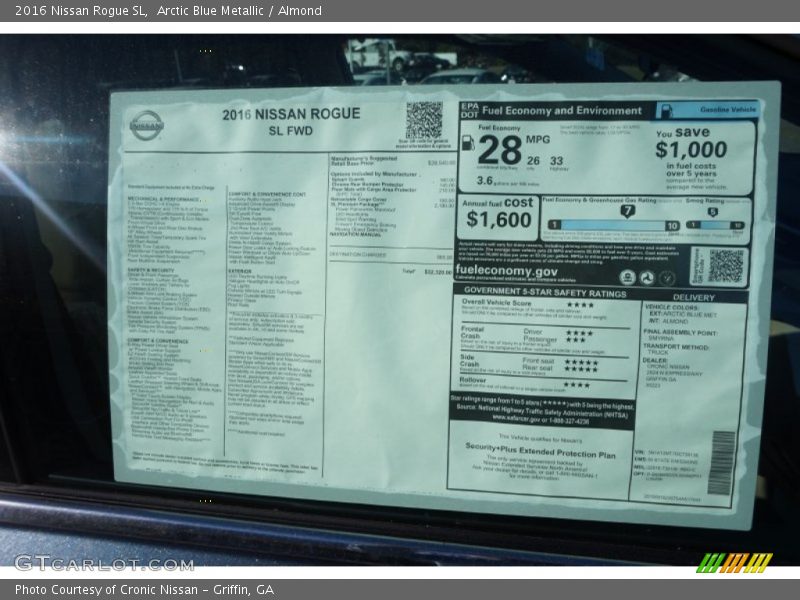Screen dimensions: 800x600
Task: Click the Rollover star rating
Action: 577,385
